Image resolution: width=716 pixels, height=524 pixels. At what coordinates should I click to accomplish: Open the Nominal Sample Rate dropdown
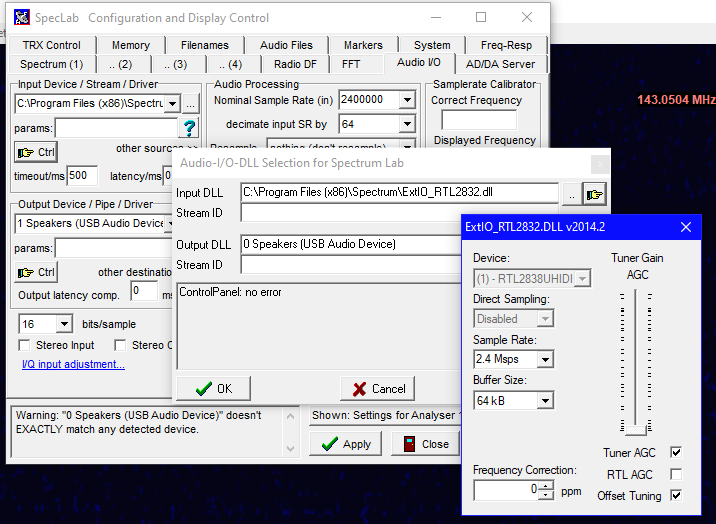pos(406,100)
